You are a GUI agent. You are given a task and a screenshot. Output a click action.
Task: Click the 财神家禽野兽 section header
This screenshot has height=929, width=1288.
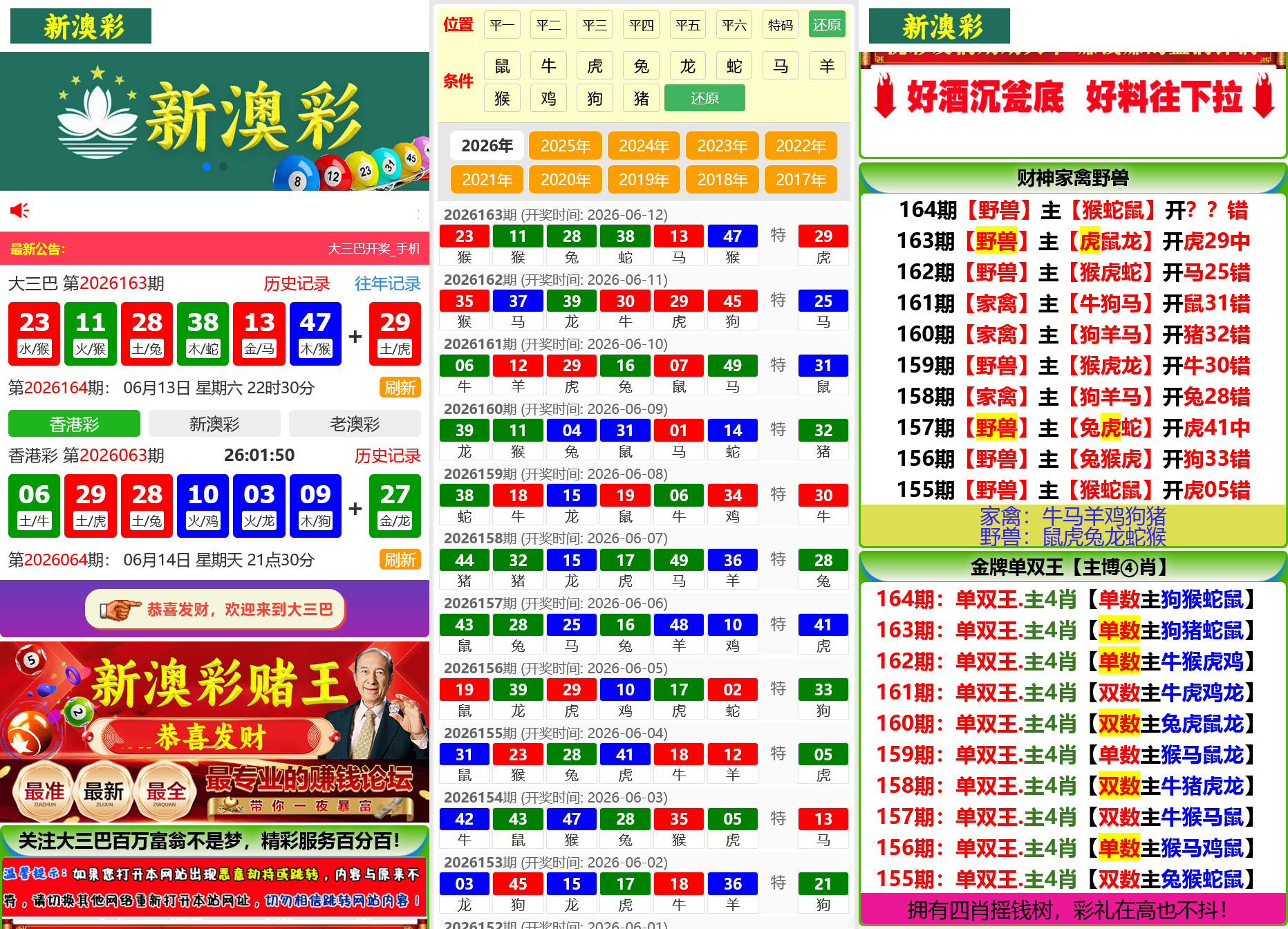point(1073,178)
